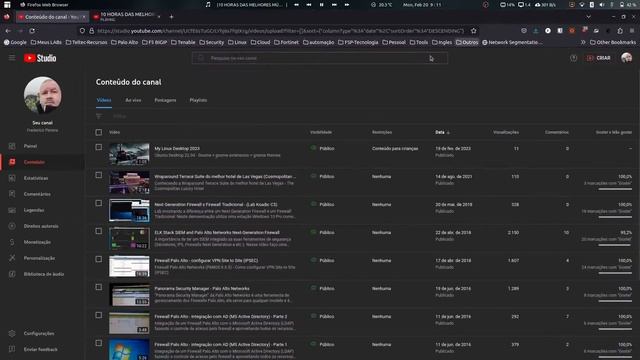Open Configurações settings in sidebar
Screen dimensions: 640x360
click(x=39, y=333)
